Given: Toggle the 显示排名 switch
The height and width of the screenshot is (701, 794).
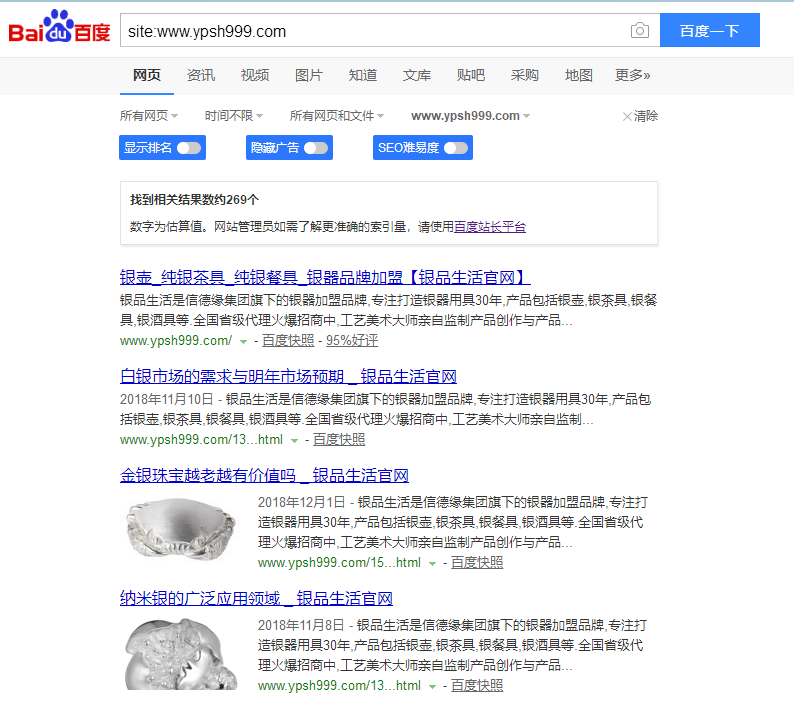Looking at the screenshot, I should click(x=189, y=148).
